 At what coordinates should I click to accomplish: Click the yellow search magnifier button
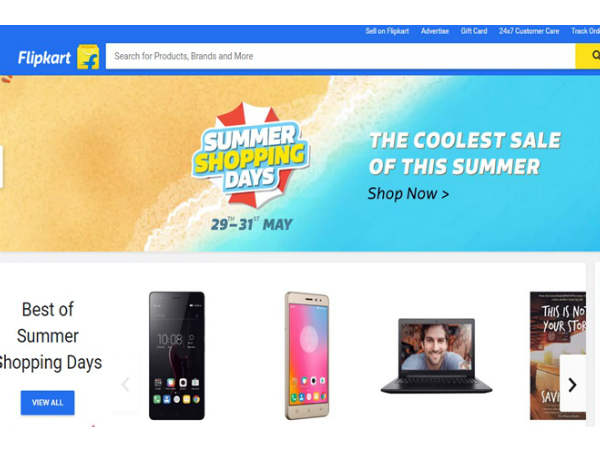pos(588,56)
